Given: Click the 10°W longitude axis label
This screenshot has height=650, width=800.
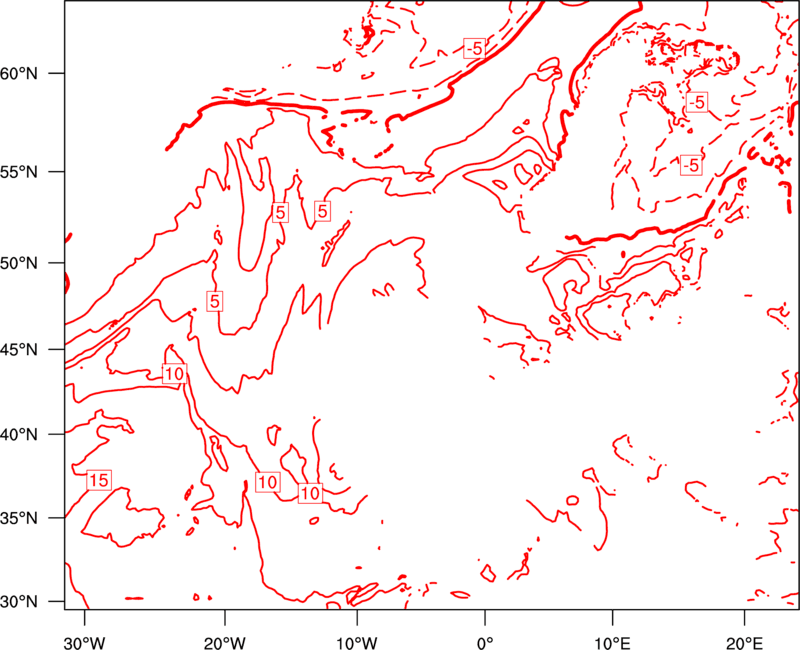Looking at the screenshot, I should 357,643.
